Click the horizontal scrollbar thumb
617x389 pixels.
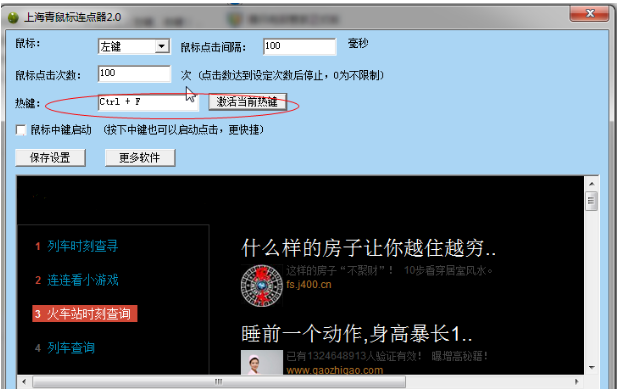pos(219,382)
